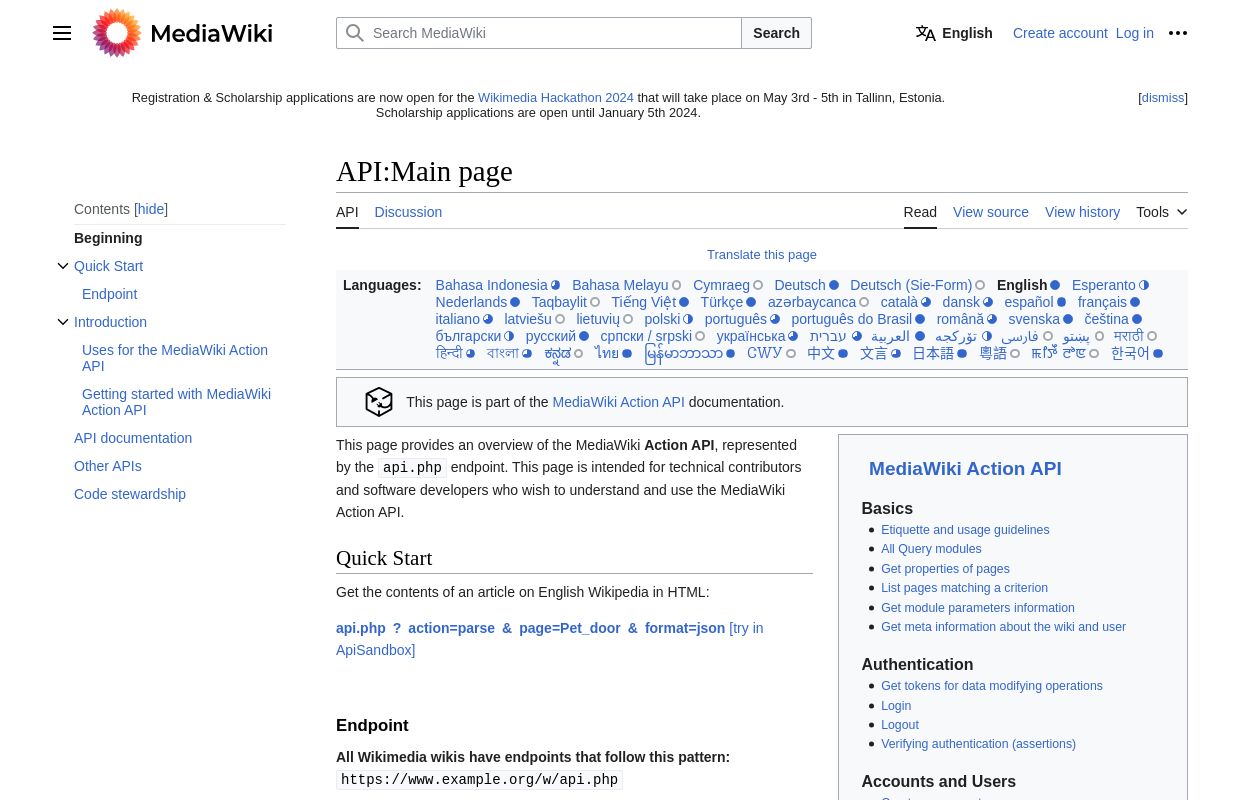The width and height of the screenshot is (1240, 800).
Task: Open the MediaWiki Action API panel heading
Action: (965, 469)
